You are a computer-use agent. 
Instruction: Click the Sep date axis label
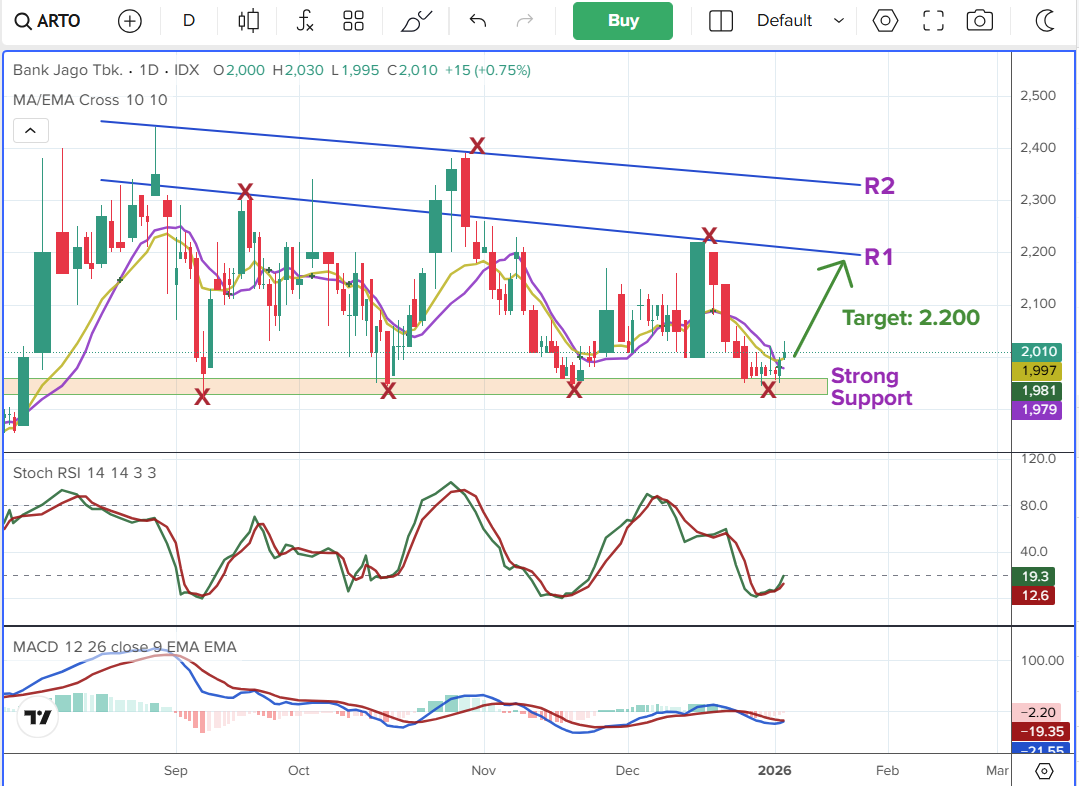click(x=175, y=770)
